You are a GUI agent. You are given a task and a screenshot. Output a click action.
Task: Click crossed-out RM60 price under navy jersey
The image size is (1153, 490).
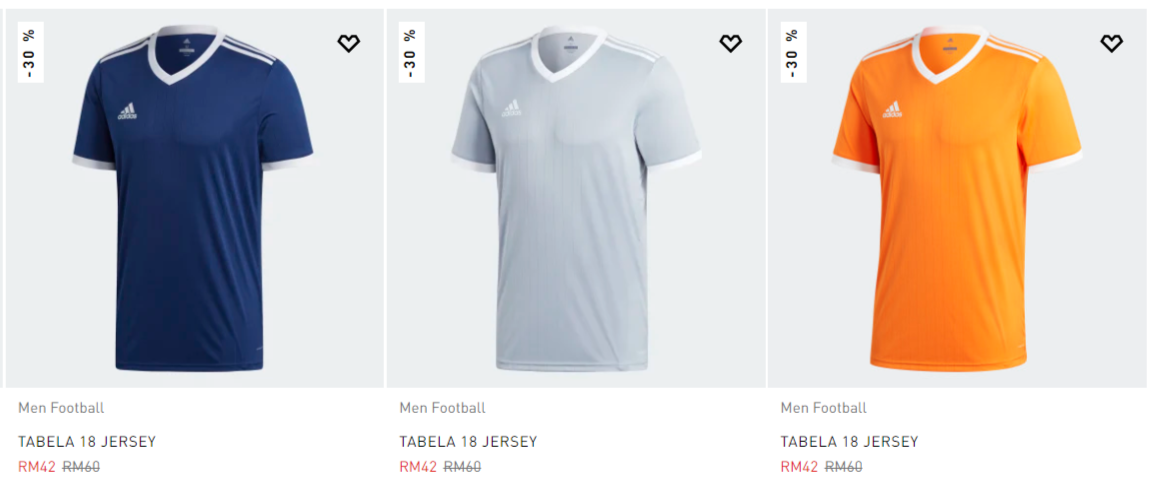82,466
